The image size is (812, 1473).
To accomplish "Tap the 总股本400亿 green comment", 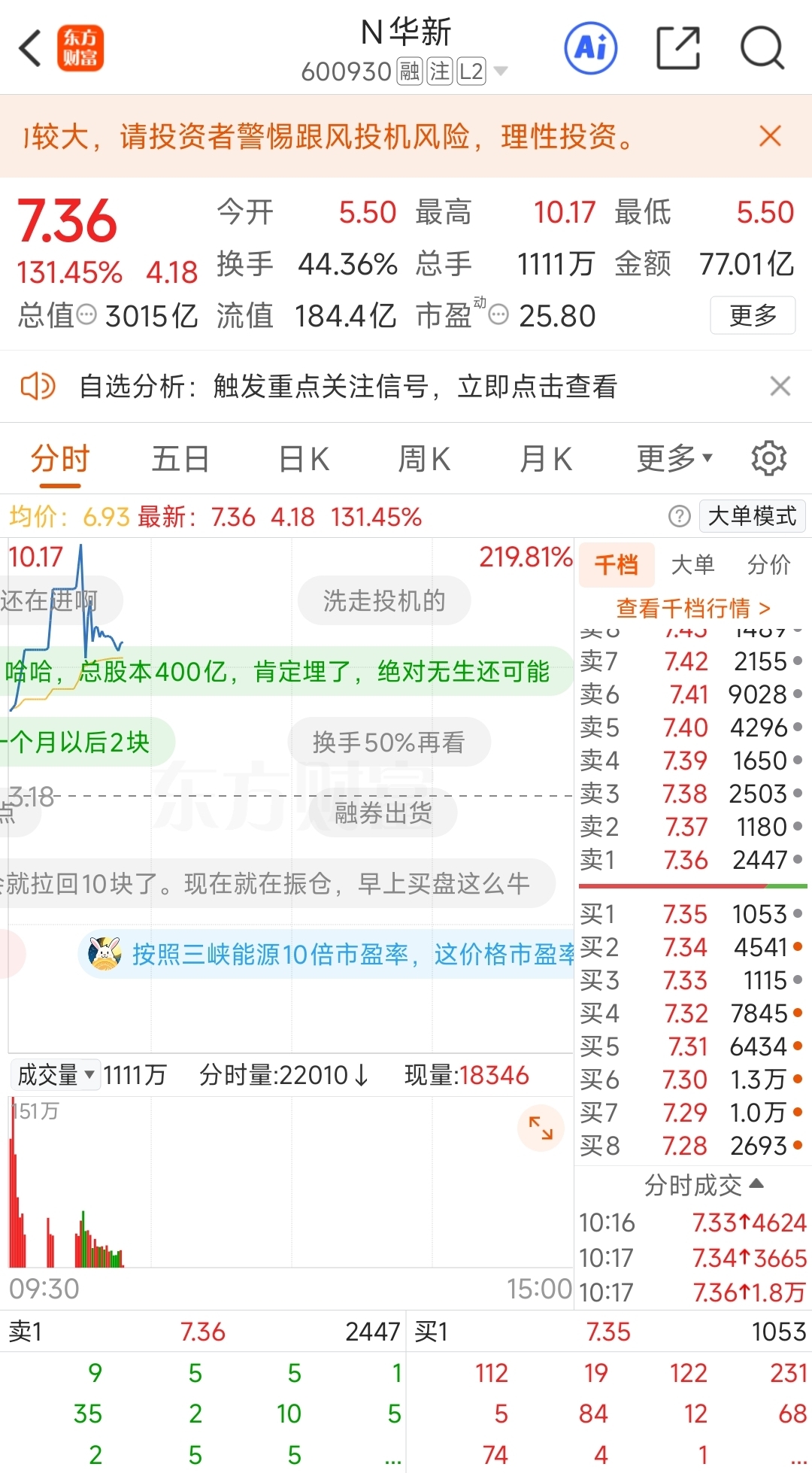I will [286, 671].
